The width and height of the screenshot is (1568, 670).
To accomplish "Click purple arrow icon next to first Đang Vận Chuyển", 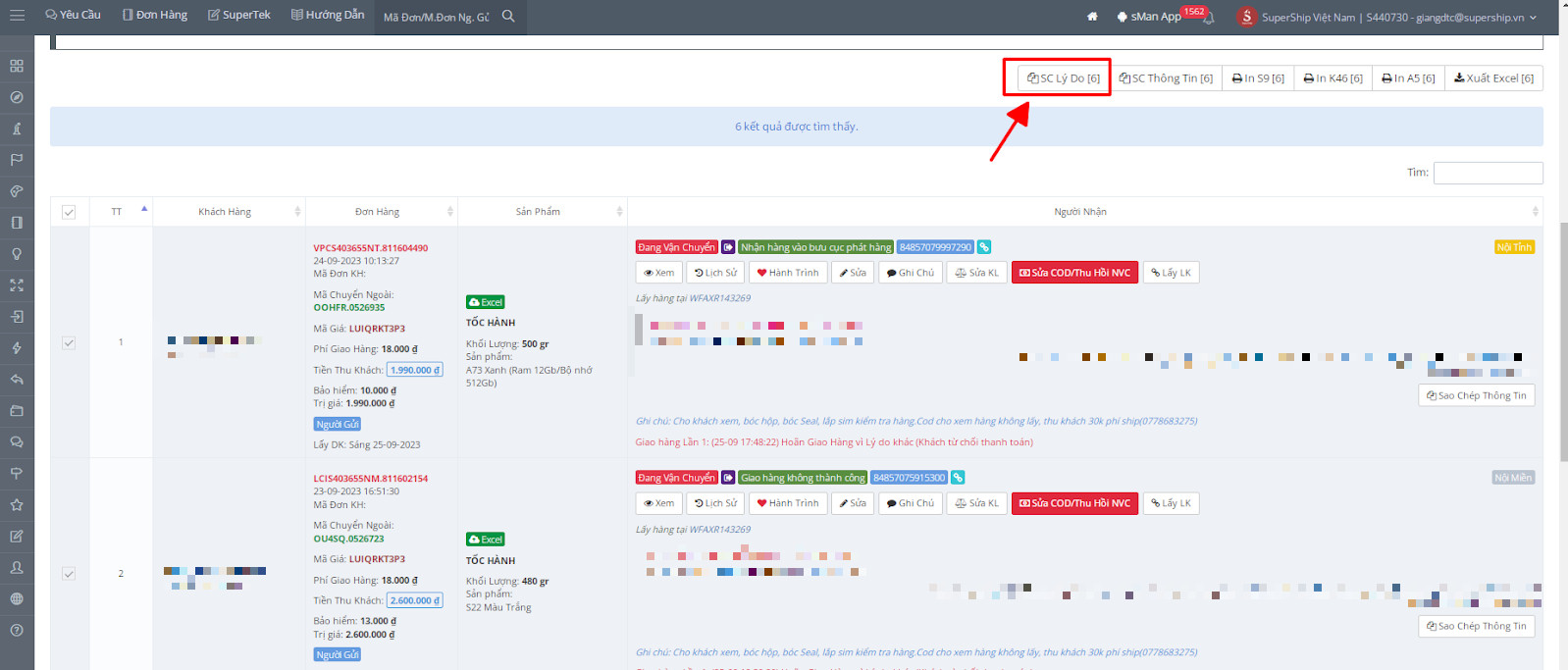I will coord(728,247).
